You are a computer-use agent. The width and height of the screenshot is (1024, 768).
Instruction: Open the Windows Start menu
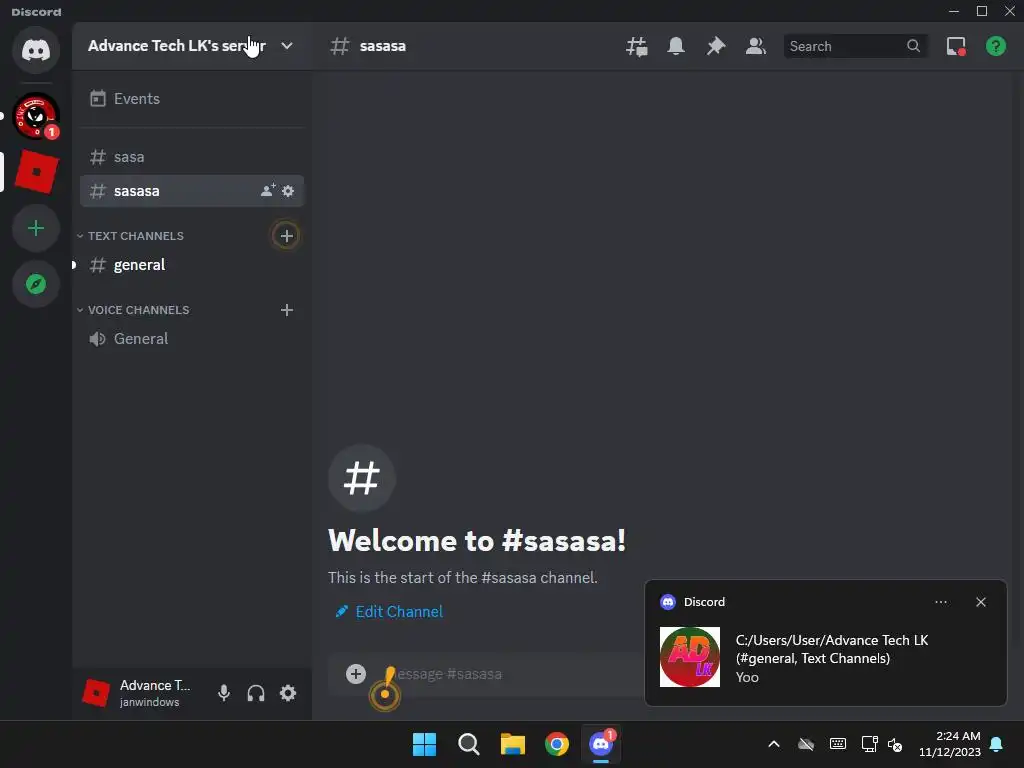[x=424, y=744]
